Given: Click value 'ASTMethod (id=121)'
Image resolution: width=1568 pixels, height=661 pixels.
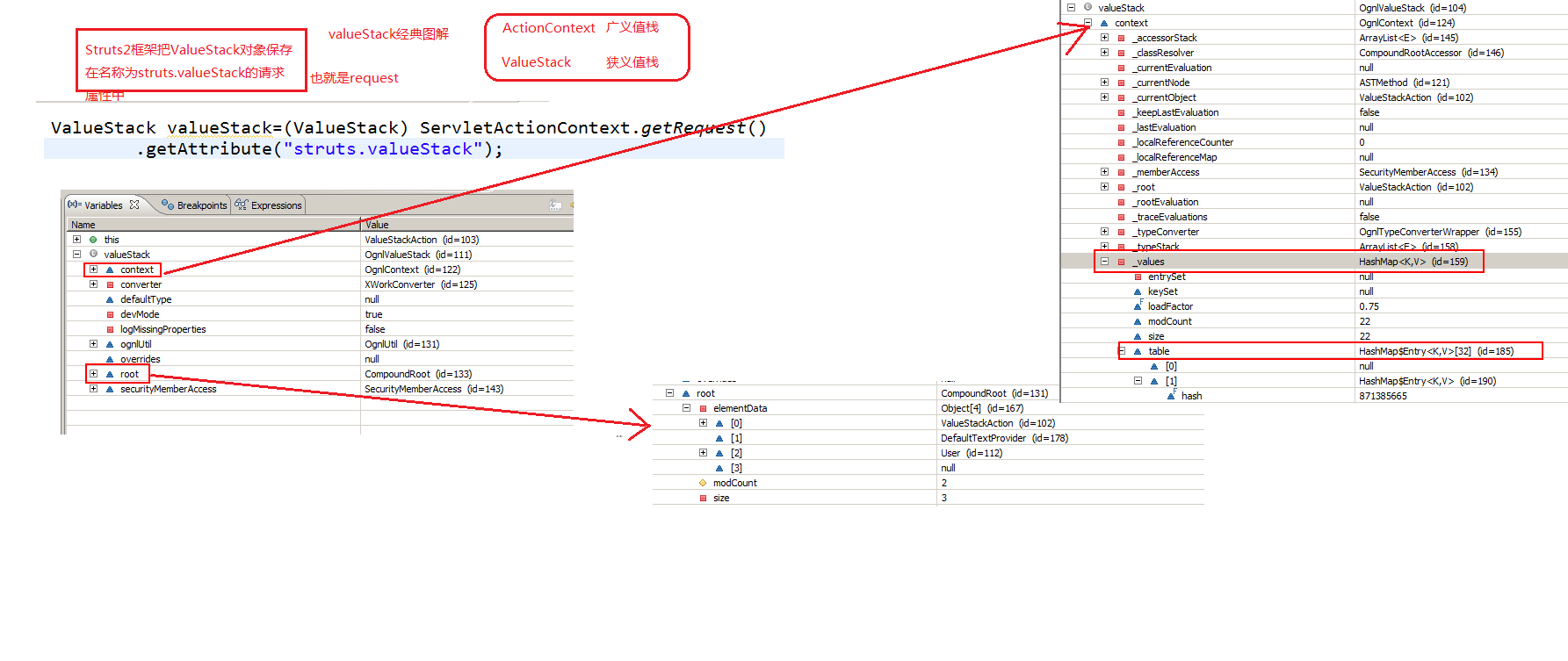Looking at the screenshot, I should [1404, 83].
